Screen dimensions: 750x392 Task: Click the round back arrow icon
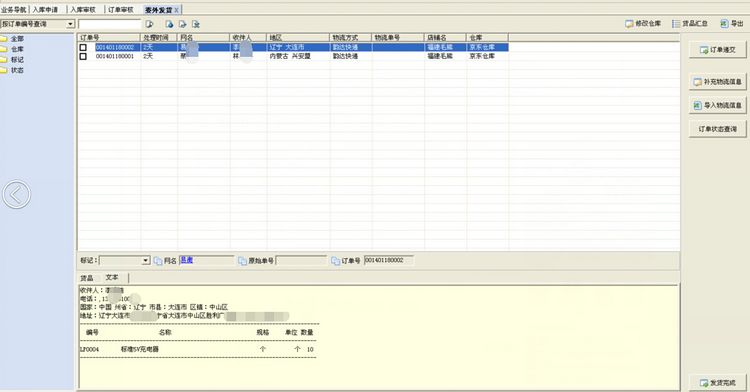(16, 195)
